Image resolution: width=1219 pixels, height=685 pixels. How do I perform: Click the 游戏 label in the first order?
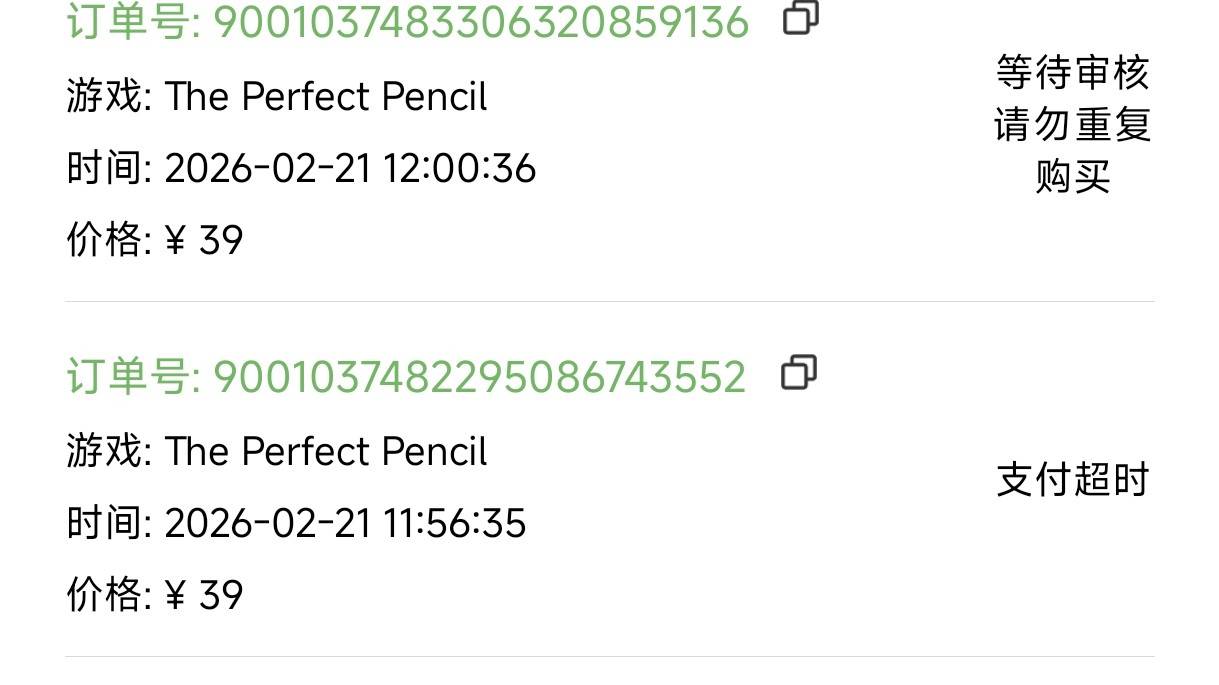(x=106, y=97)
